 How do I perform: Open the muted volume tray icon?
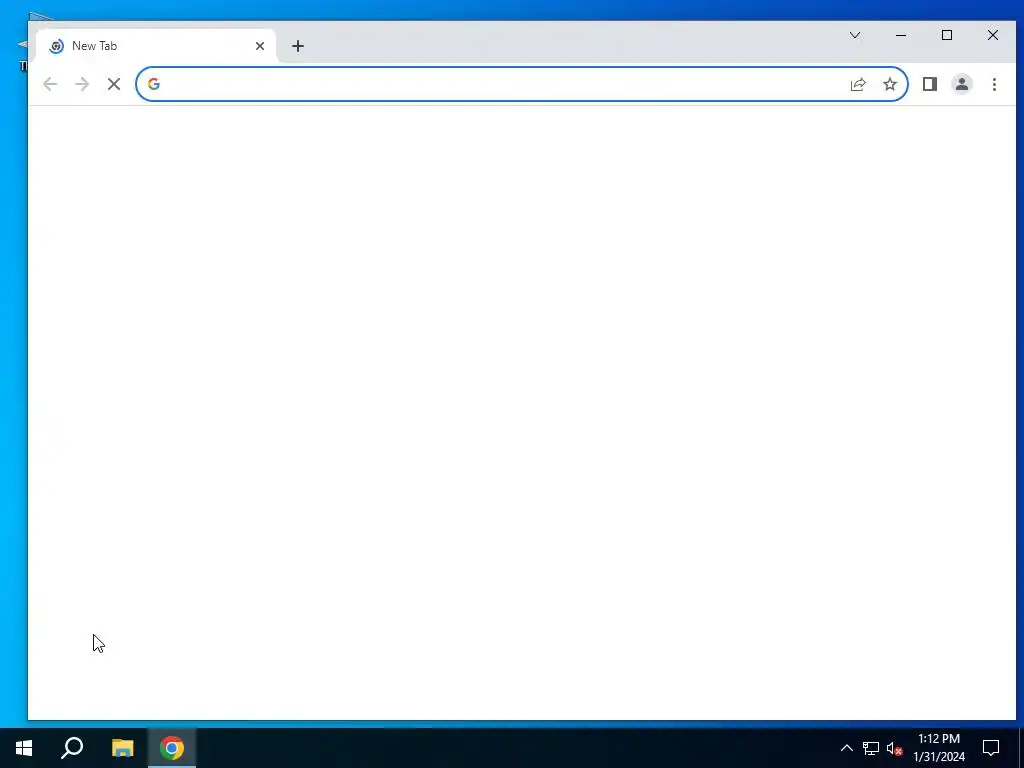(894, 748)
